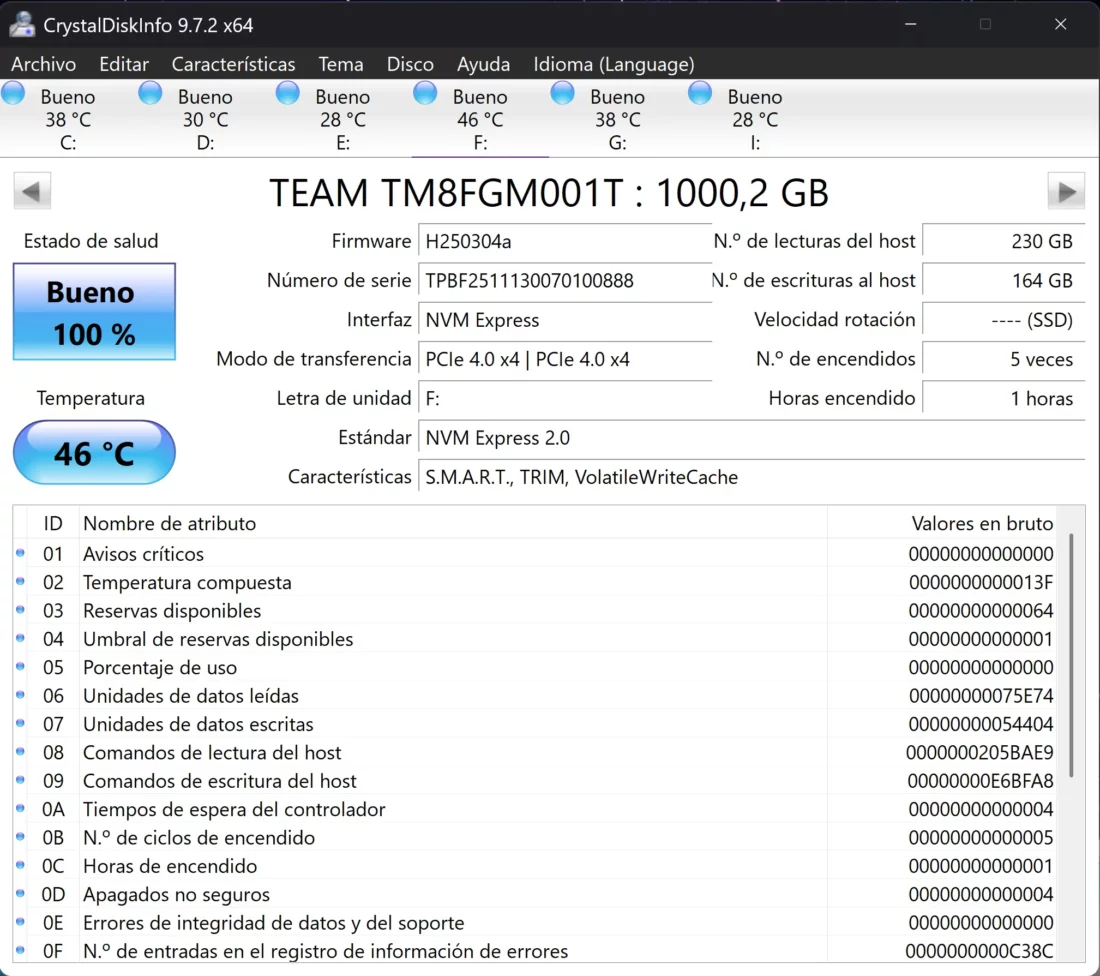Click the 46 °C temperature button
This screenshot has width=1100, height=976.
pos(94,453)
